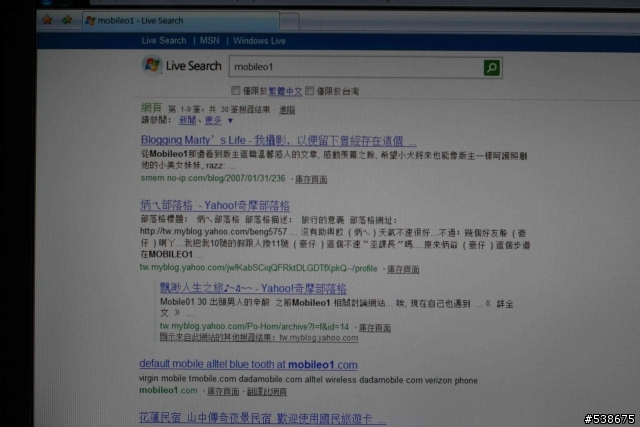
Task: Open Windows Live in top navigation
Action: pyautogui.click(x=259, y=41)
